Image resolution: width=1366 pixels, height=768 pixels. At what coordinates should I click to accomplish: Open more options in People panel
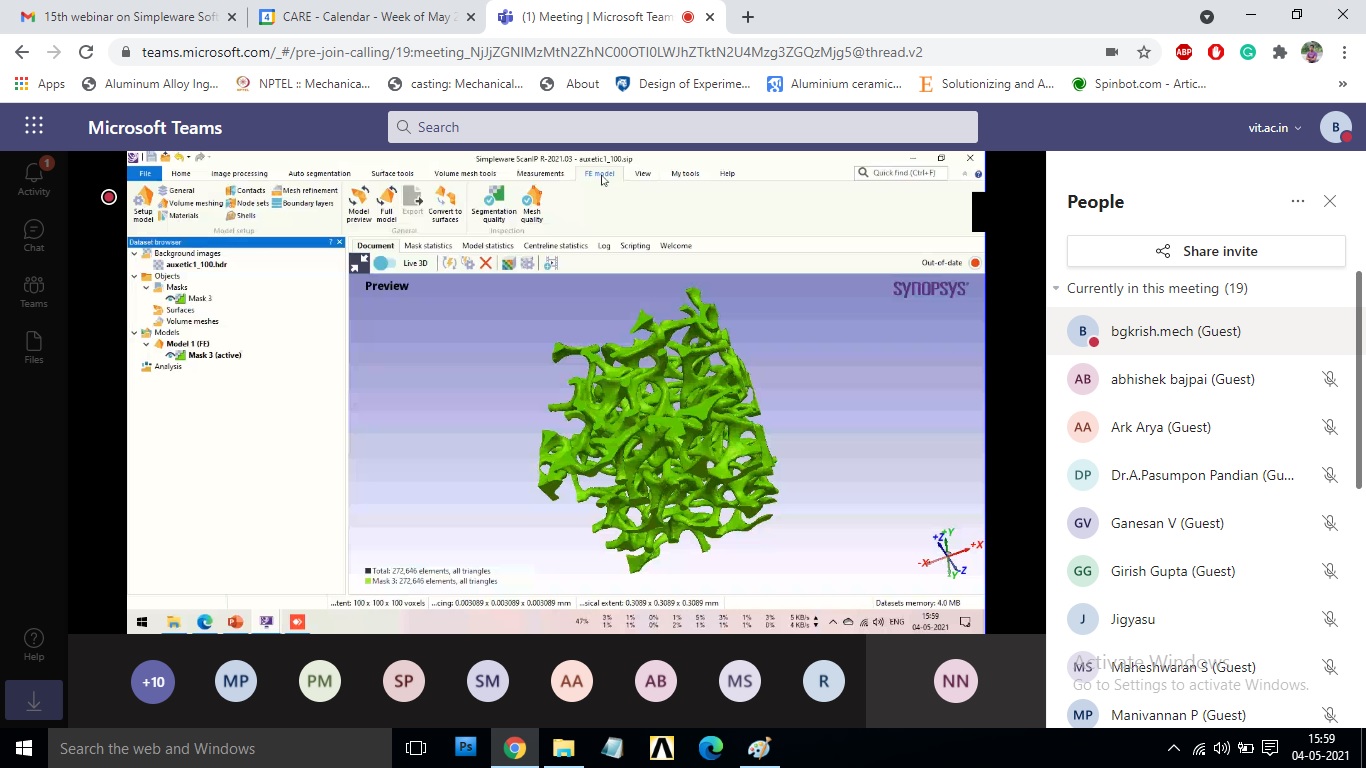1298,201
